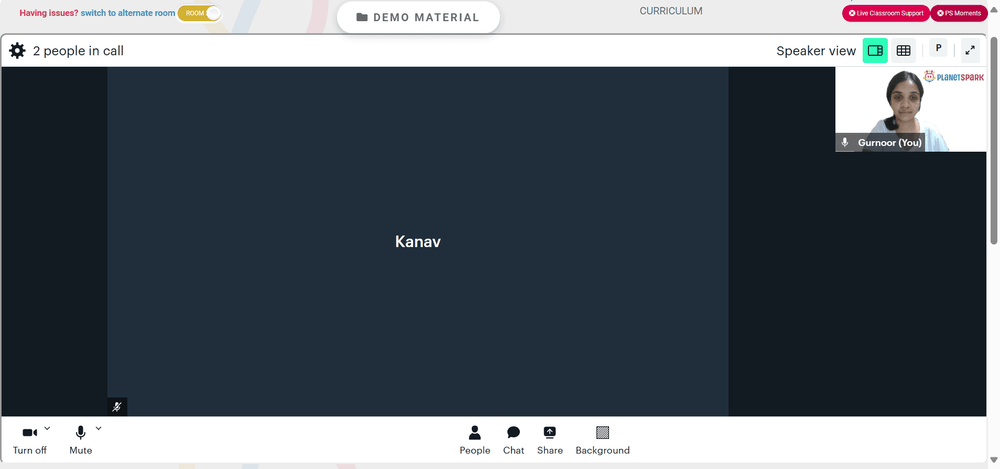Select Gurnoor (You) video thumbnail
This screenshot has width=1000, height=469.
point(911,109)
